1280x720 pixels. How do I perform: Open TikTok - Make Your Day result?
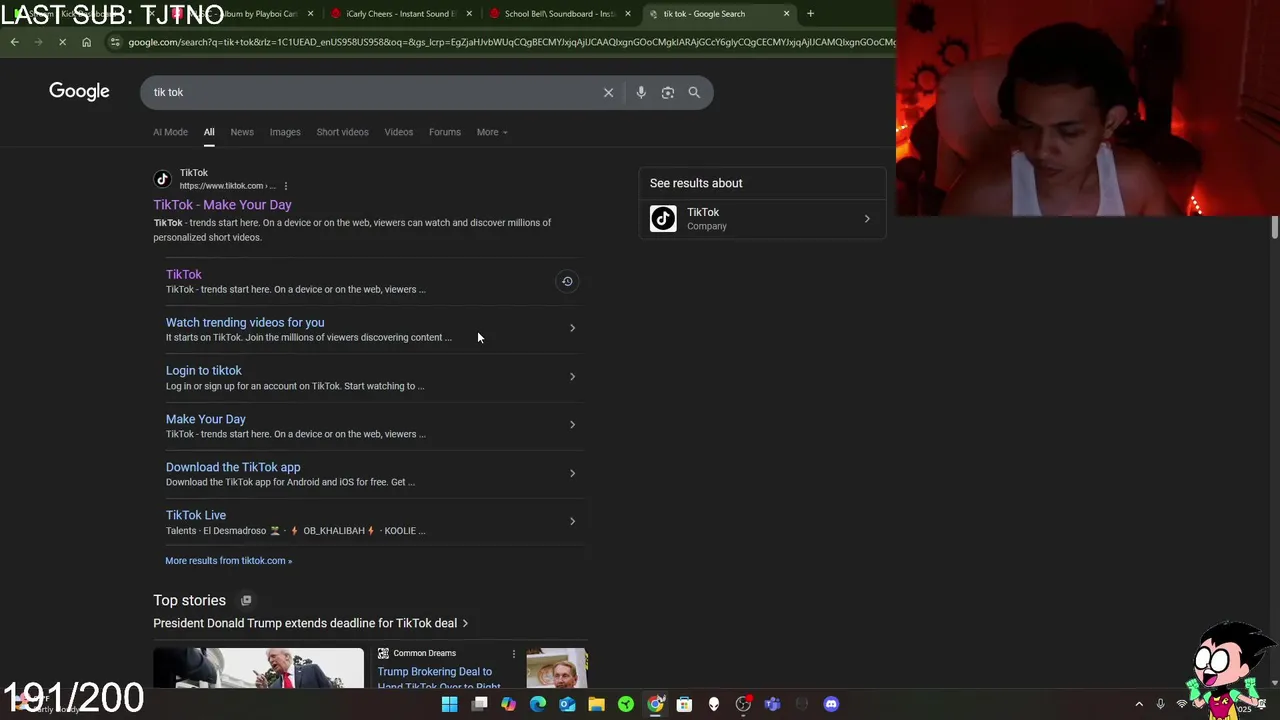tap(222, 205)
